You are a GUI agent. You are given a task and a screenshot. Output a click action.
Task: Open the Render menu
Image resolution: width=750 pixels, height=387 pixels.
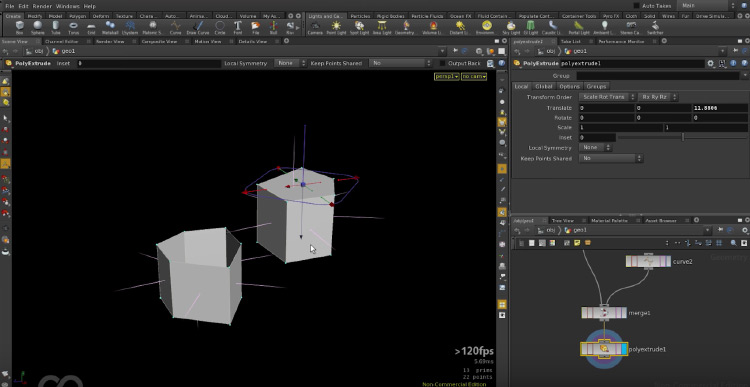[x=42, y=6]
